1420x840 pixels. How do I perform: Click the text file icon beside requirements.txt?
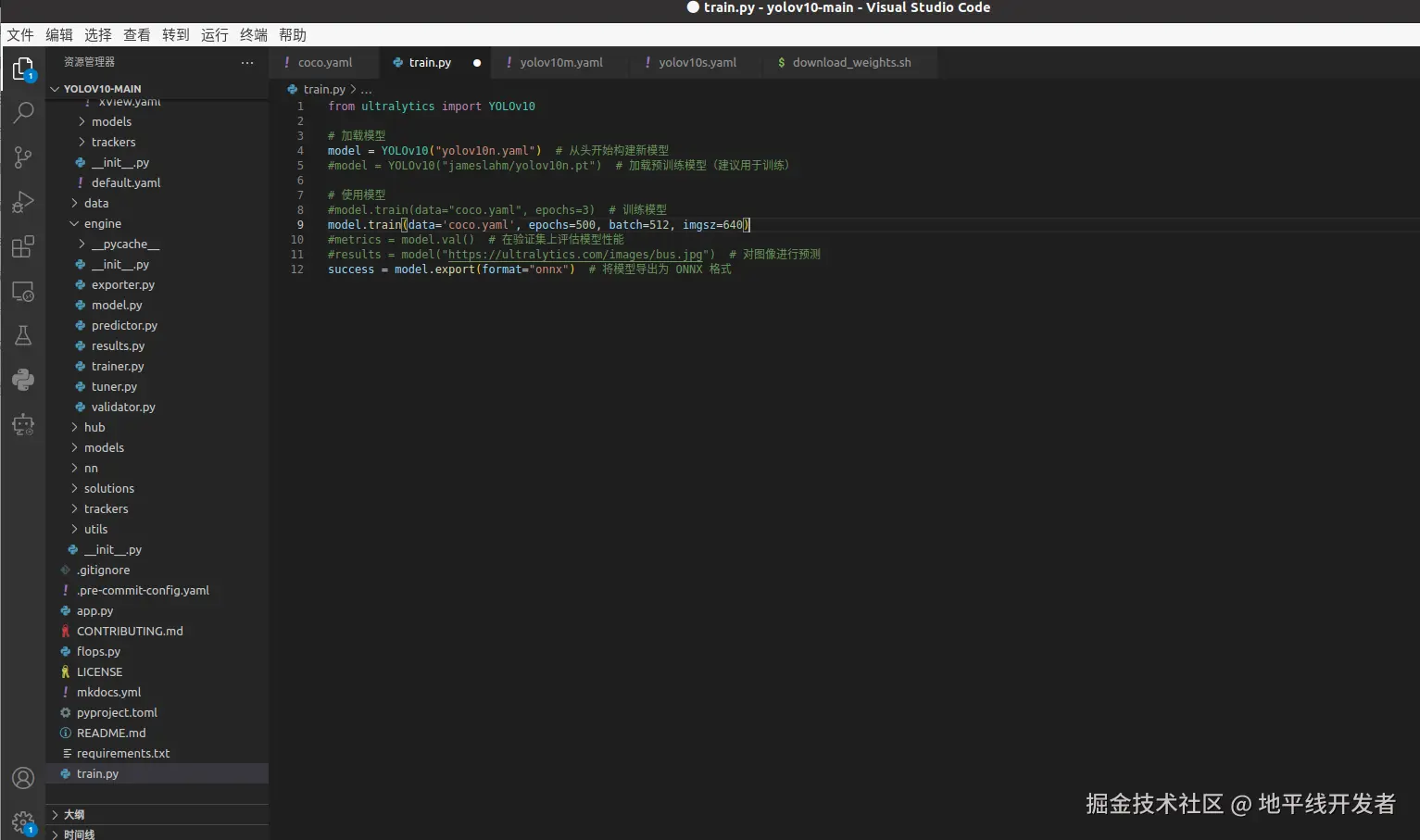(x=67, y=754)
